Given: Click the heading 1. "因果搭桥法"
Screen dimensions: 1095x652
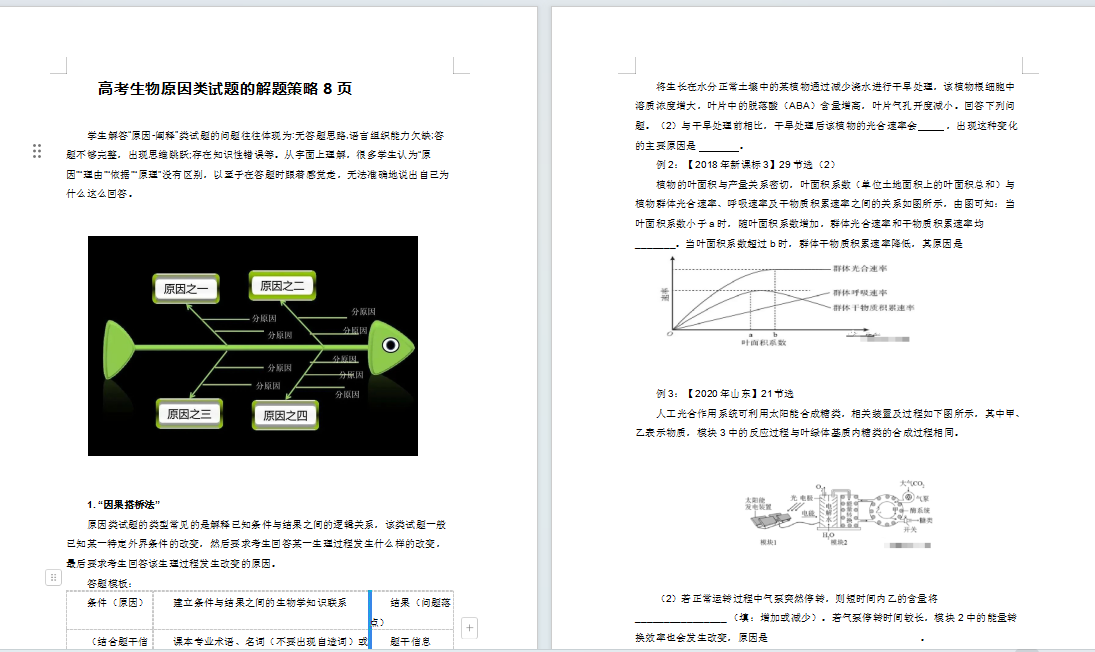Looking at the screenshot, I should point(124,505).
